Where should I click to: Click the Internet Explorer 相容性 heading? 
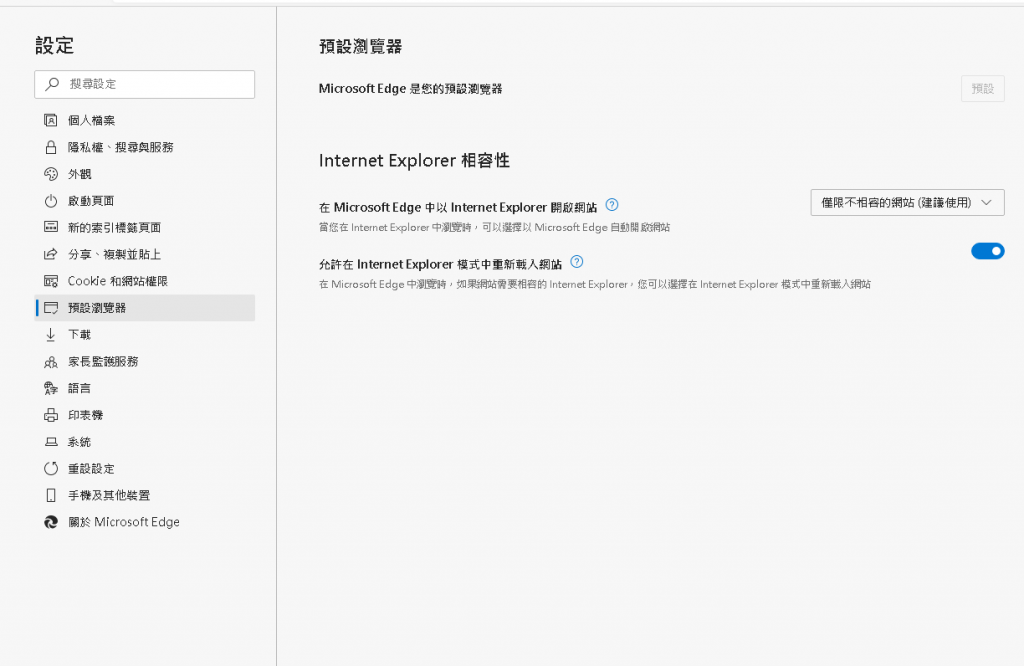tap(414, 160)
